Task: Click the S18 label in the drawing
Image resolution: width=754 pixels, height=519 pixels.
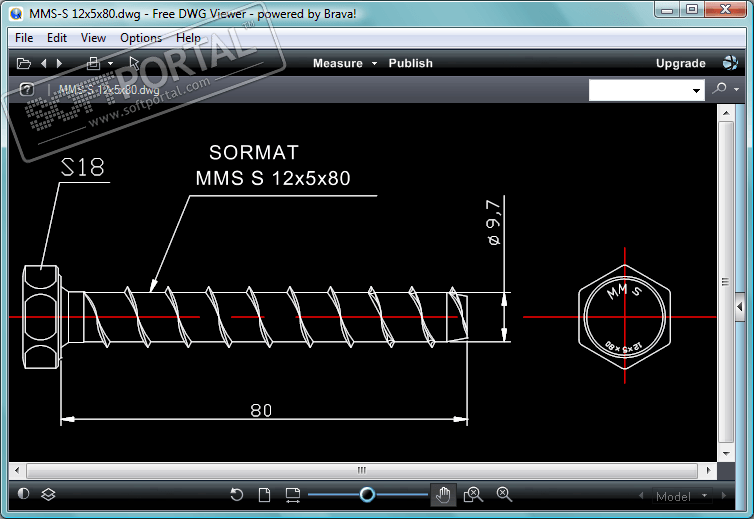Action: (83, 167)
